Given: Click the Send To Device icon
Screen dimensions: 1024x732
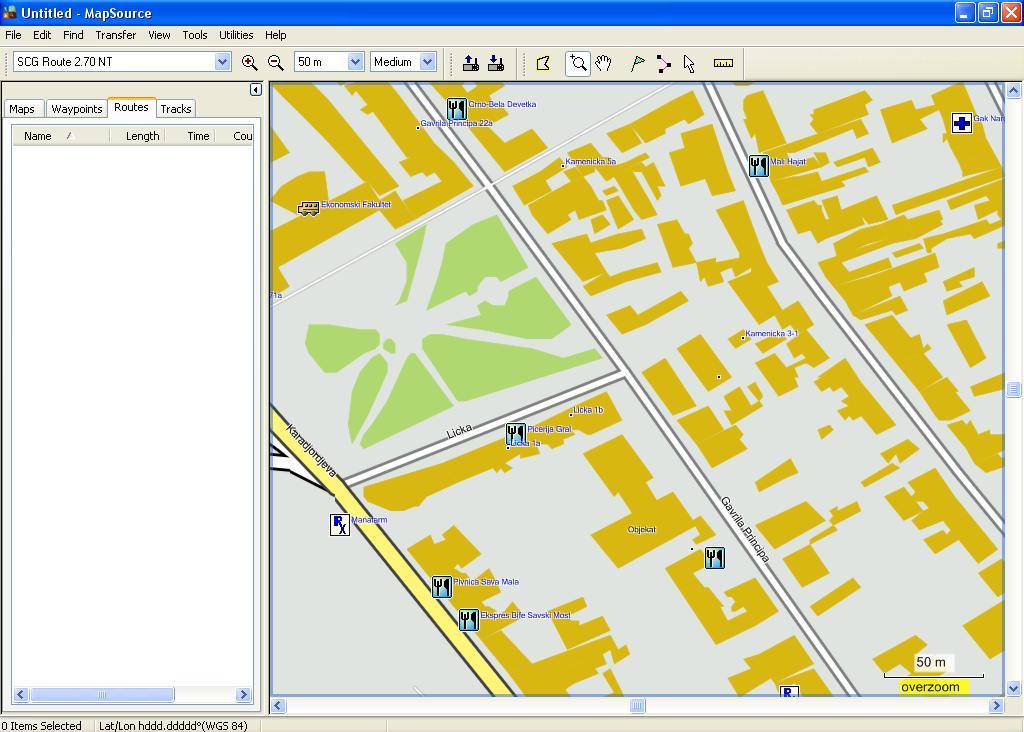Looking at the screenshot, I should pos(471,63).
